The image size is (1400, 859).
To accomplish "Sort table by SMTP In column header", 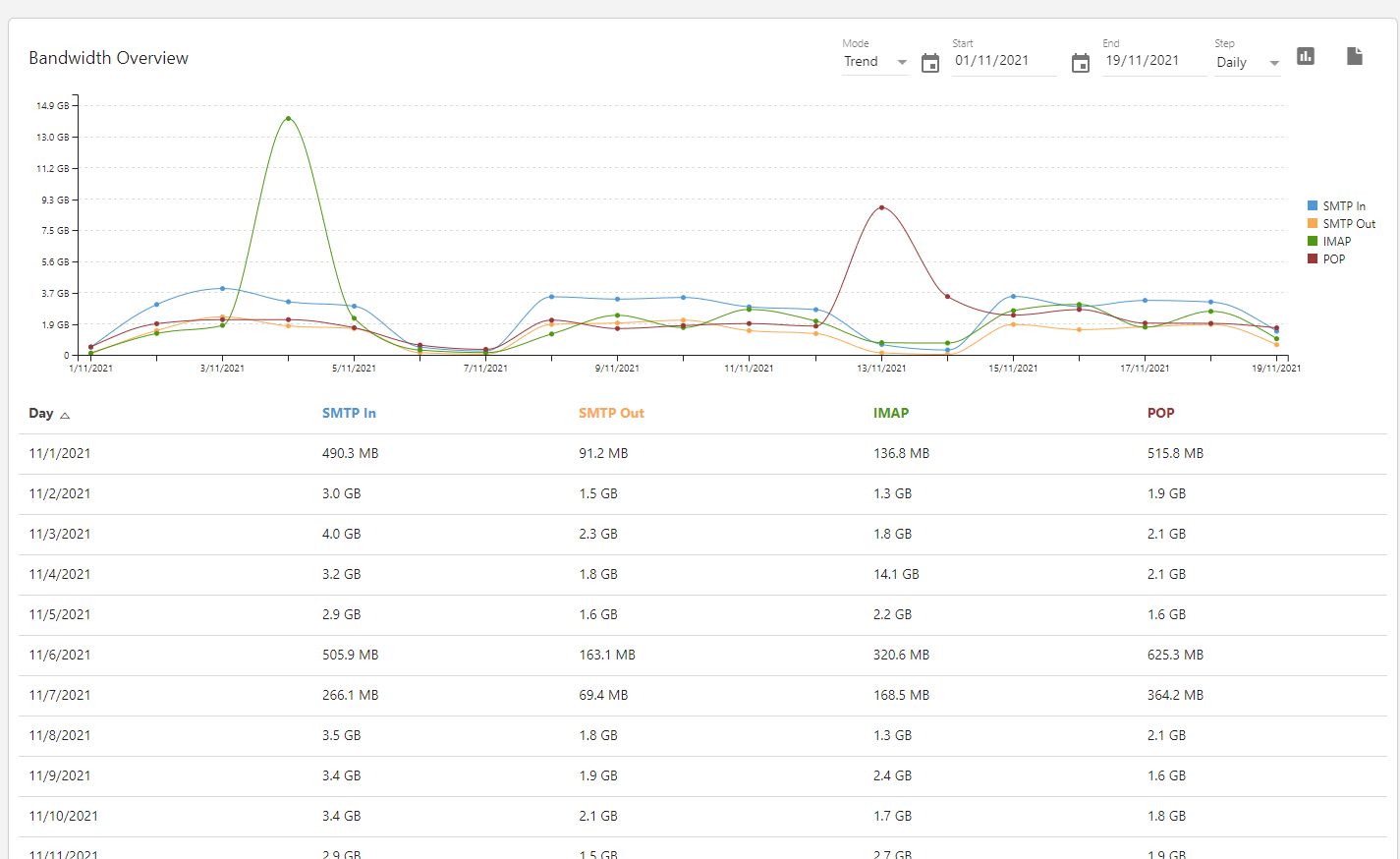I will [x=349, y=413].
